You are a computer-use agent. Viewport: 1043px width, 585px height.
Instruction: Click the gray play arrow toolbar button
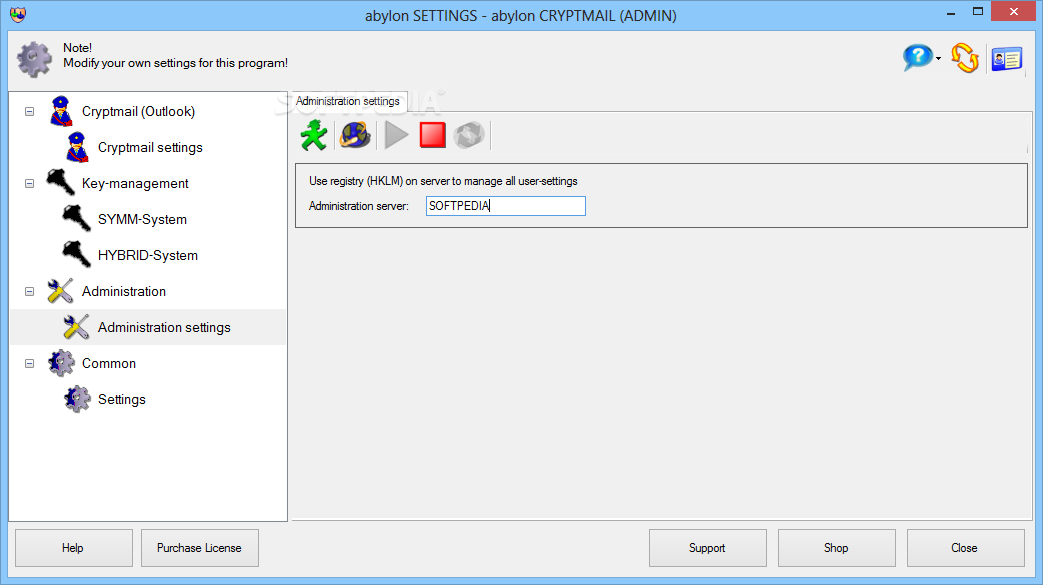396,135
